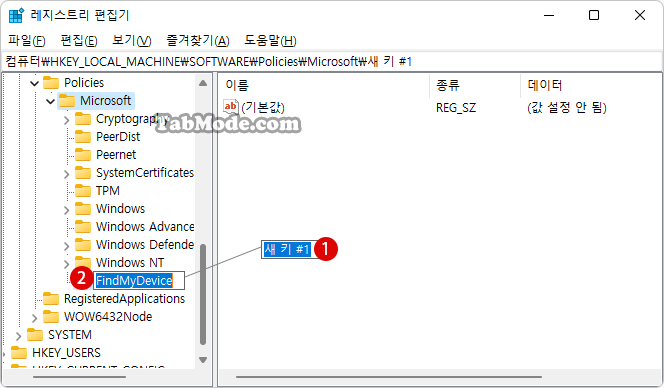Click the tree pane vertical scrollbar thumb
The height and width of the screenshot is (388, 664).
tap(203, 294)
